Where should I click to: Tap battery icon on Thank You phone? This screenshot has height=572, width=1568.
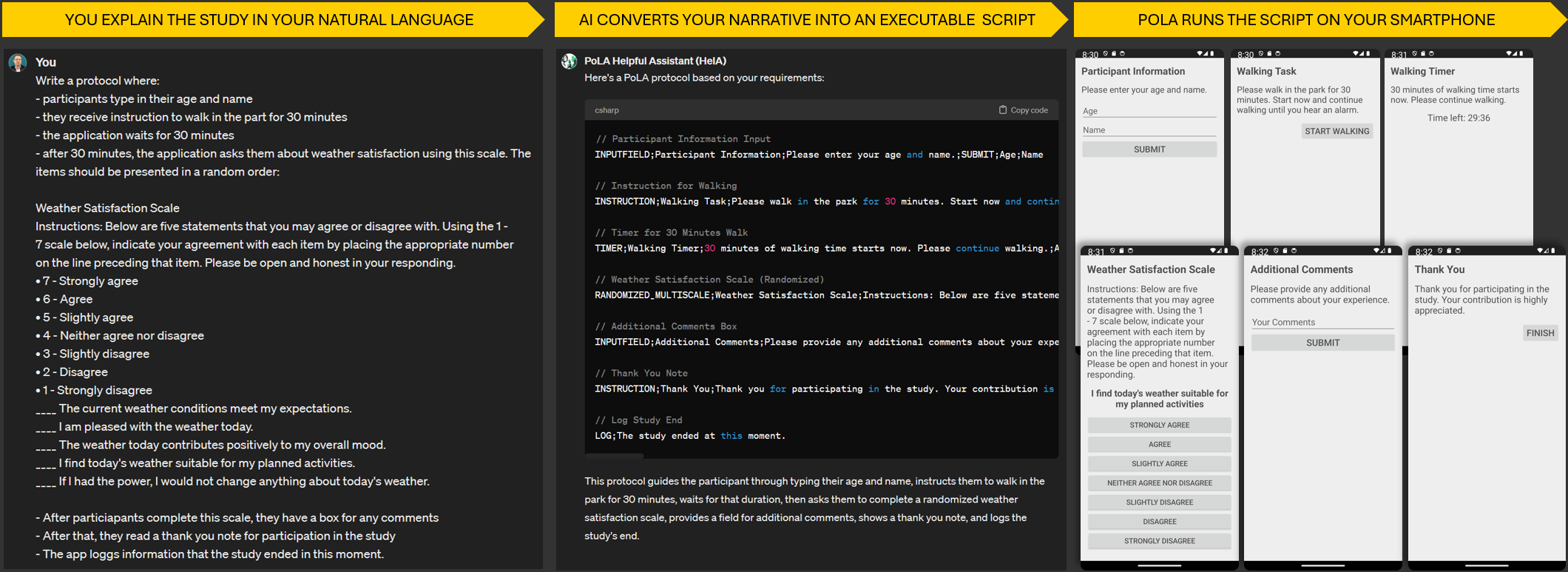(x=1552, y=251)
